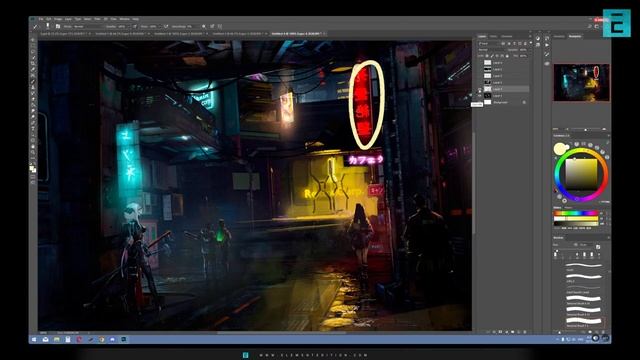Open the layer Opacity dropdown

click(x=523, y=50)
